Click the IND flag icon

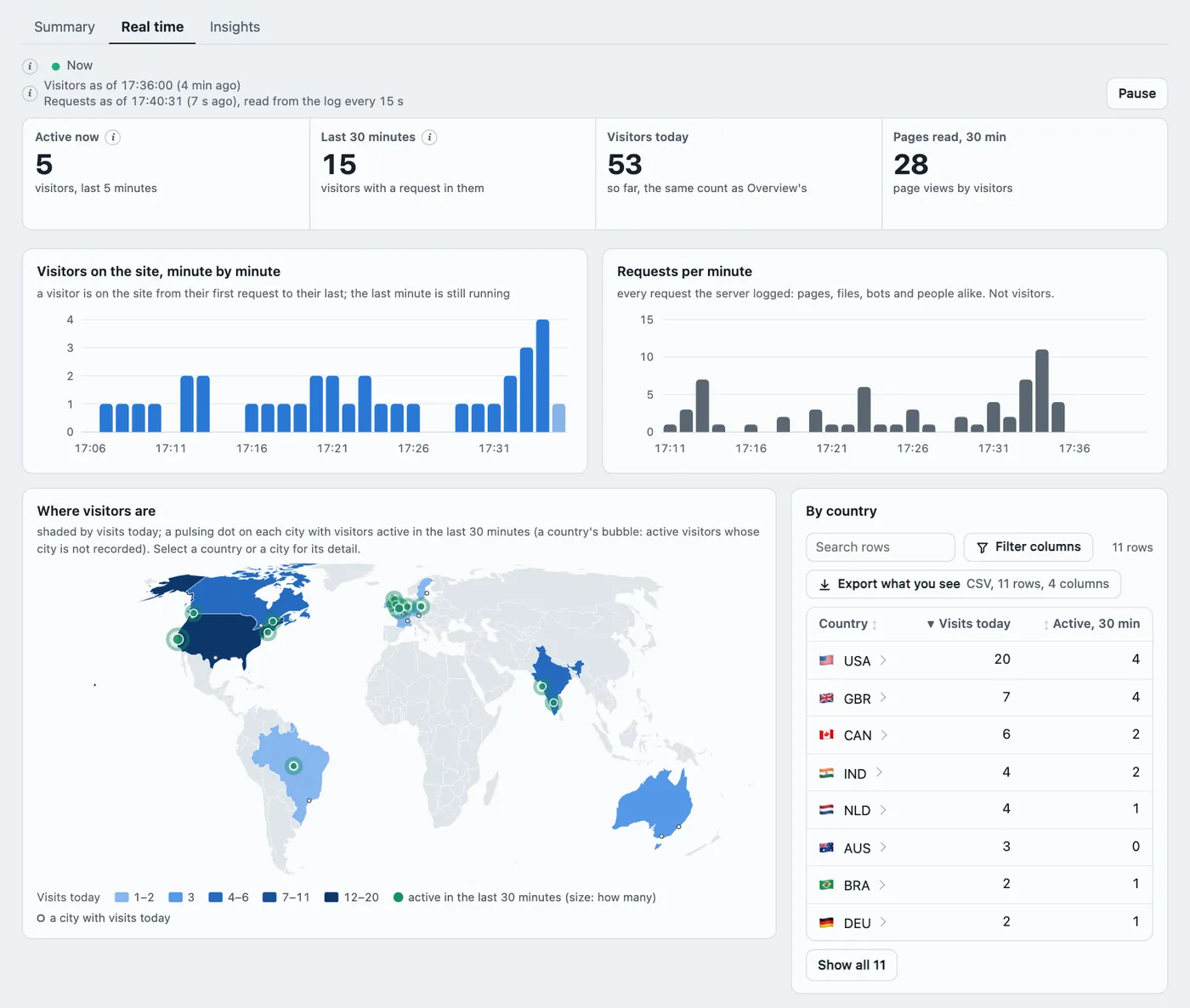[x=826, y=773]
